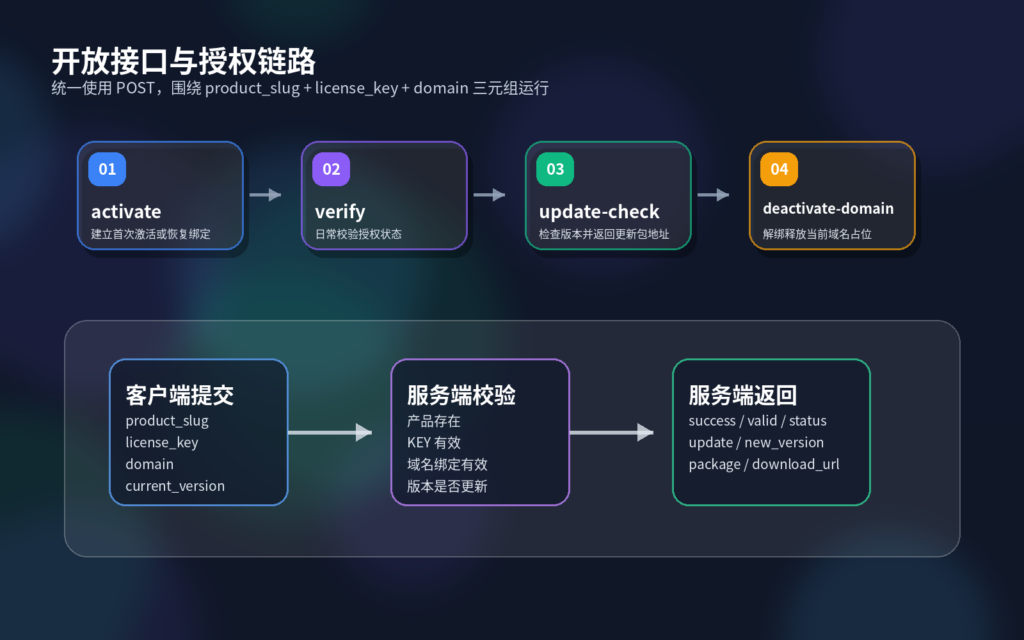1024x640 pixels.
Task: Click the arrow between 客户端提交 and 服务端校验
Action: tap(331, 432)
